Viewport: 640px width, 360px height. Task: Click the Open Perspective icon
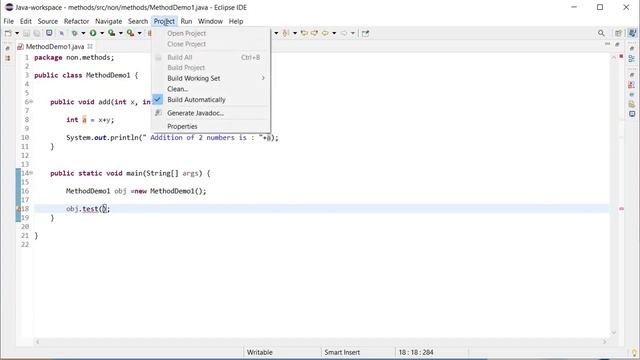(x=618, y=33)
